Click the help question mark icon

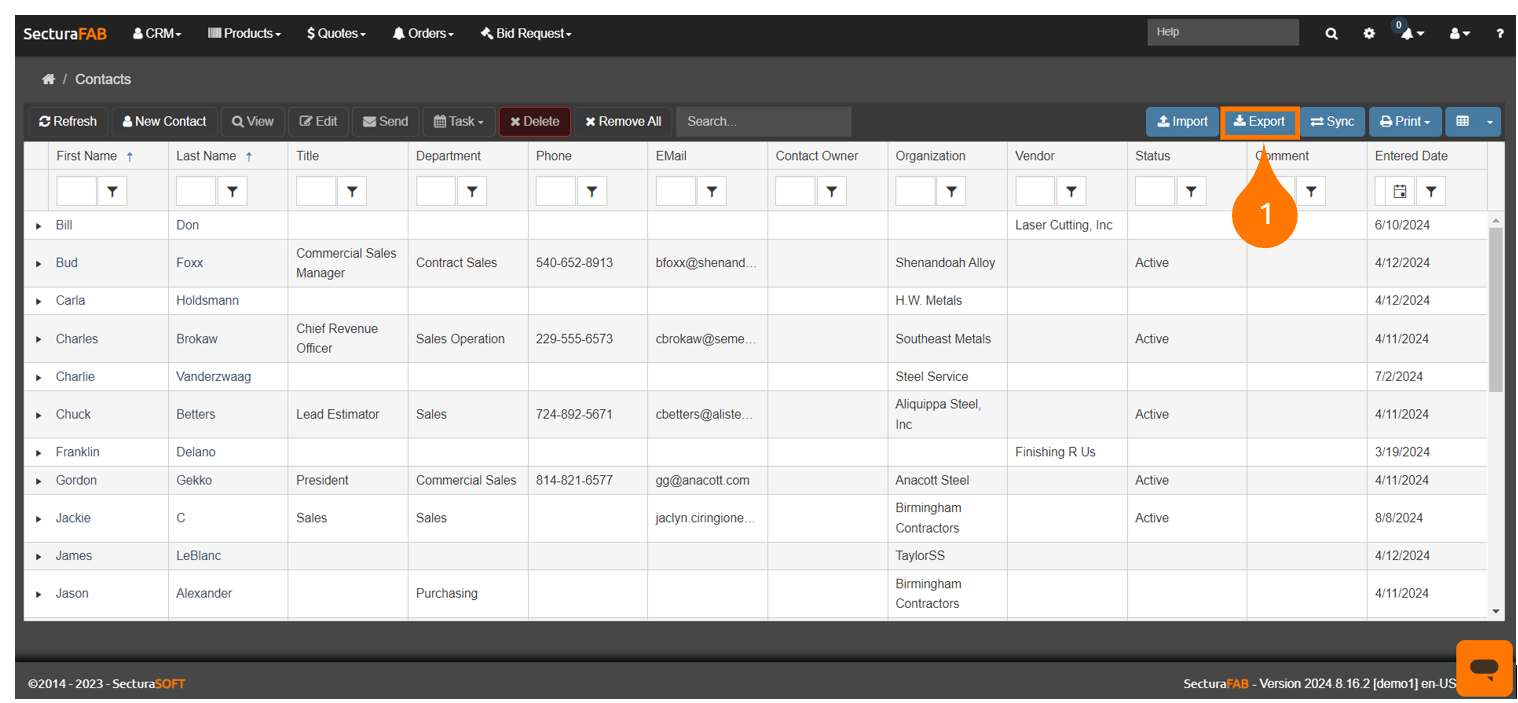(x=1499, y=33)
